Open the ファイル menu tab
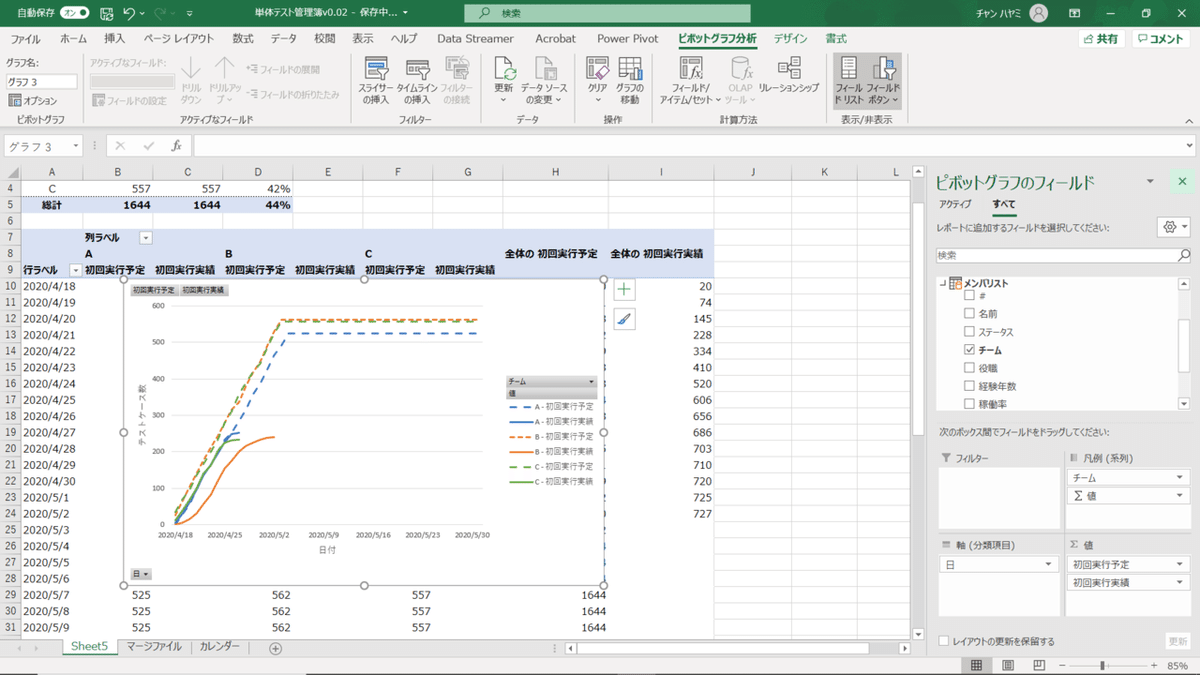 pos(25,39)
